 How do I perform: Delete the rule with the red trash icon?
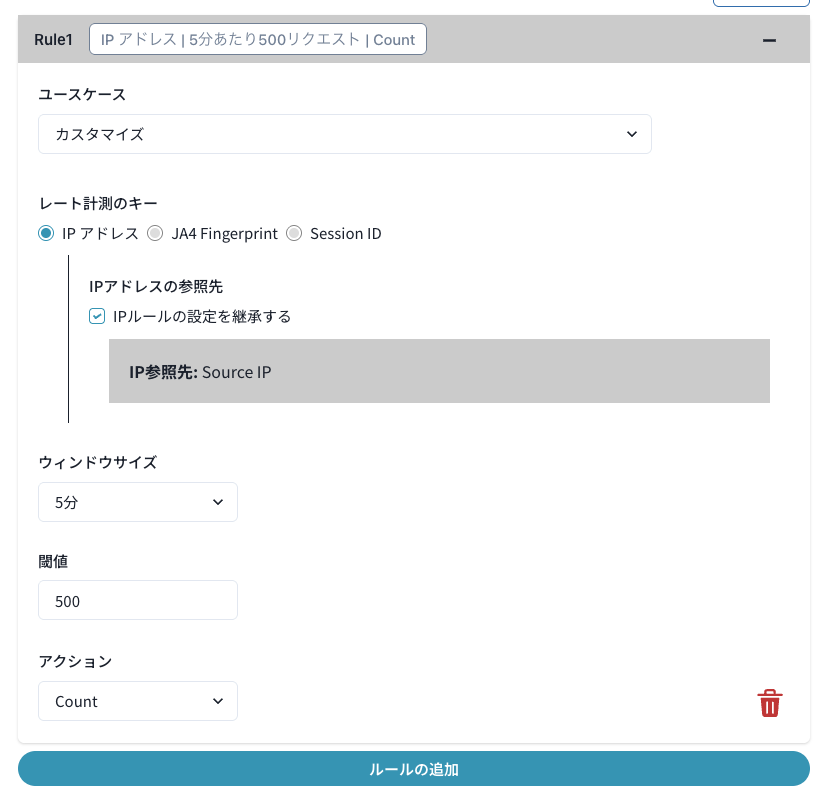pyautogui.click(x=769, y=703)
